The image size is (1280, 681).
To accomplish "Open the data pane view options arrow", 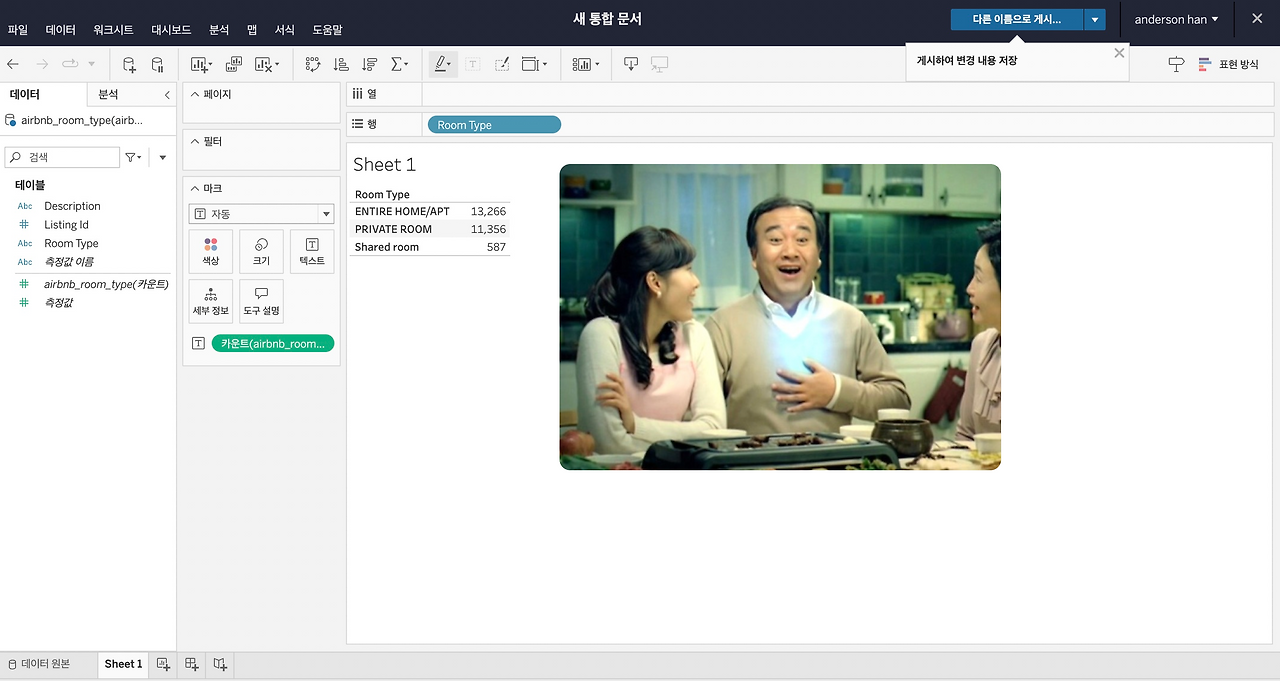I will [x=163, y=157].
